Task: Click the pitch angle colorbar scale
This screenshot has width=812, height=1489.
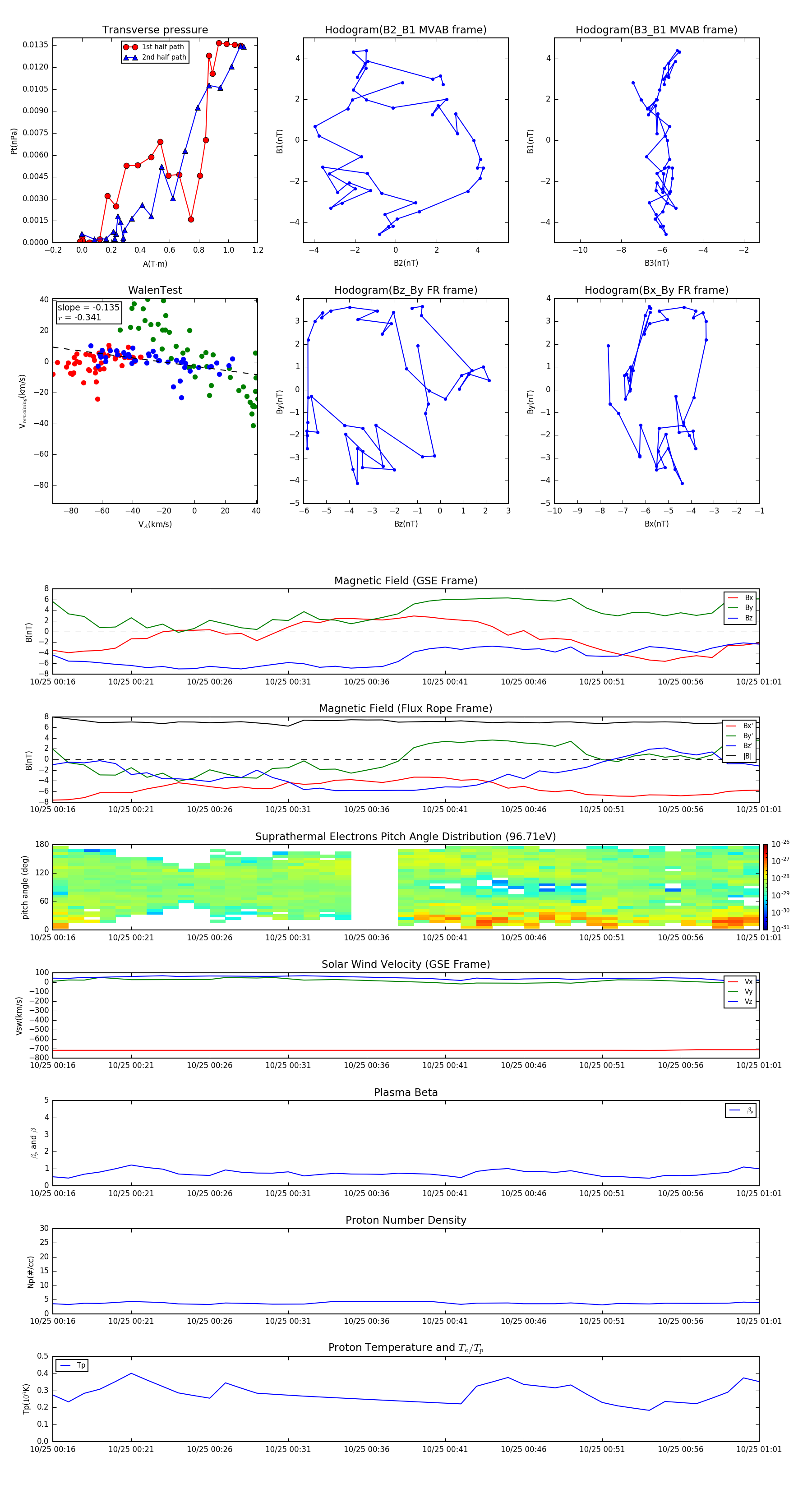Action: (765, 887)
